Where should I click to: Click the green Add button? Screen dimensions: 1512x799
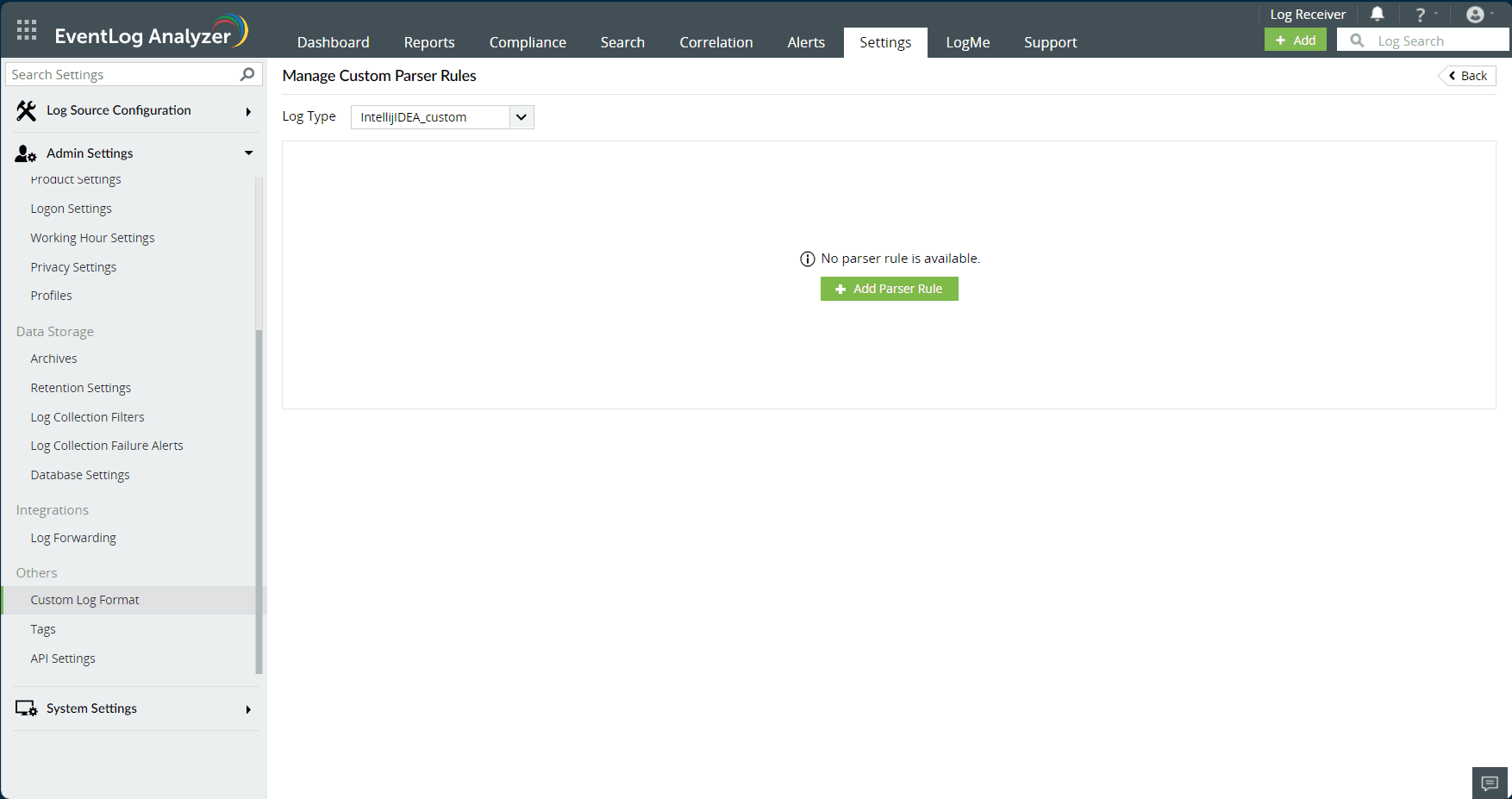[1296, 40]
